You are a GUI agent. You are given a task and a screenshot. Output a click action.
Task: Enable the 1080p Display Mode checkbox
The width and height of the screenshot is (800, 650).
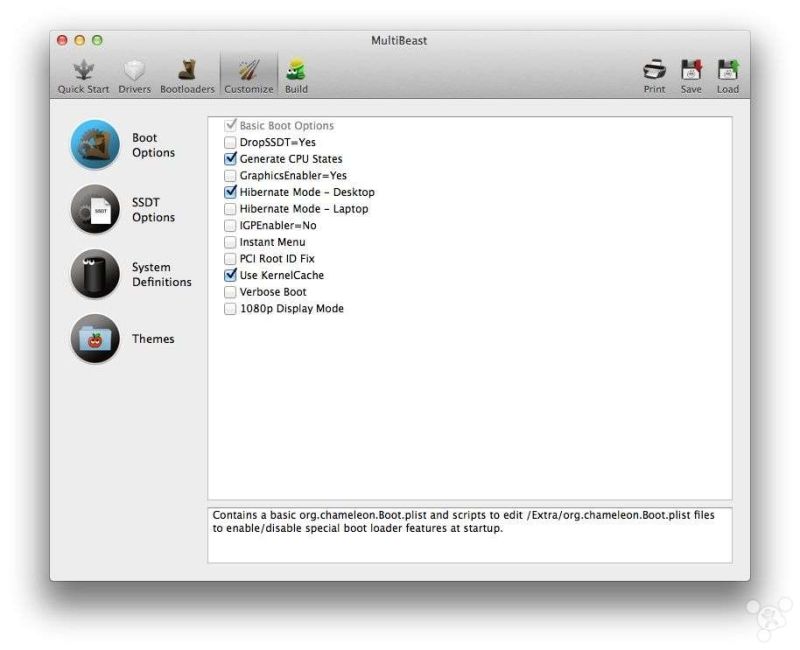click(x=231, y=309)
